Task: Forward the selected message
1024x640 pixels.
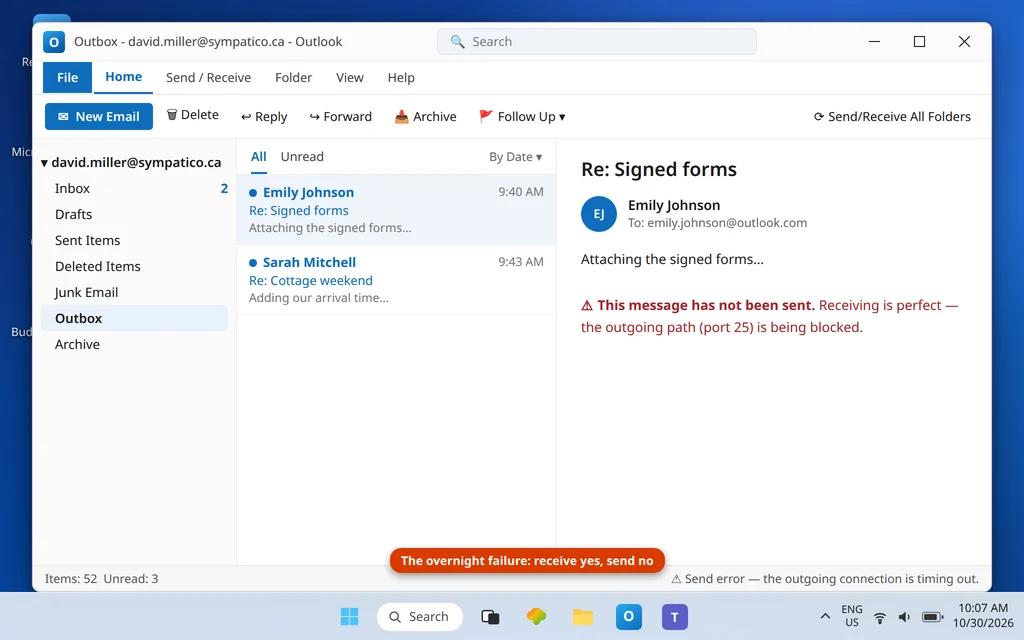Action: point(340,116)
